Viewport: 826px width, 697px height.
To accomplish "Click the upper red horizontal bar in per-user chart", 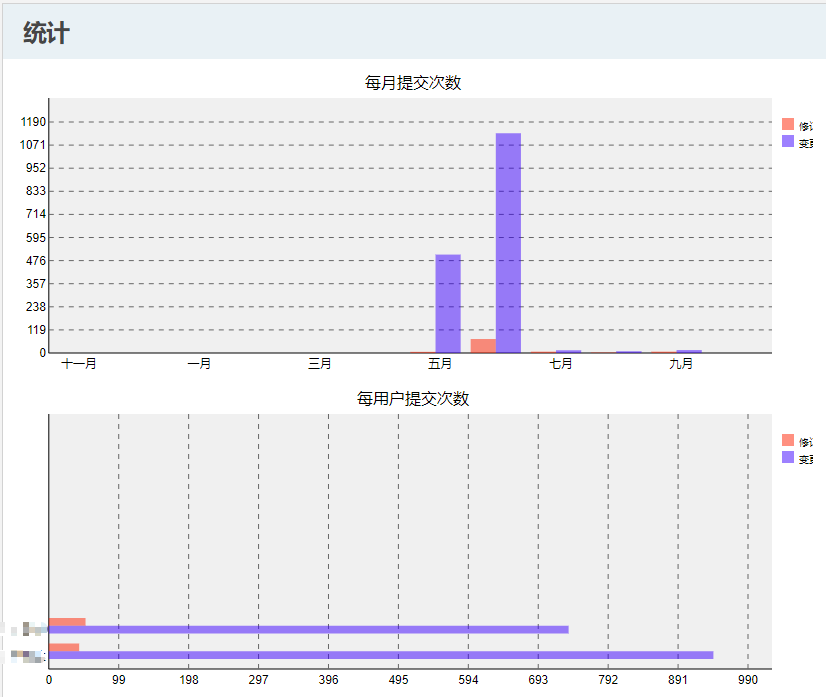I will click(x=67, y=622).
